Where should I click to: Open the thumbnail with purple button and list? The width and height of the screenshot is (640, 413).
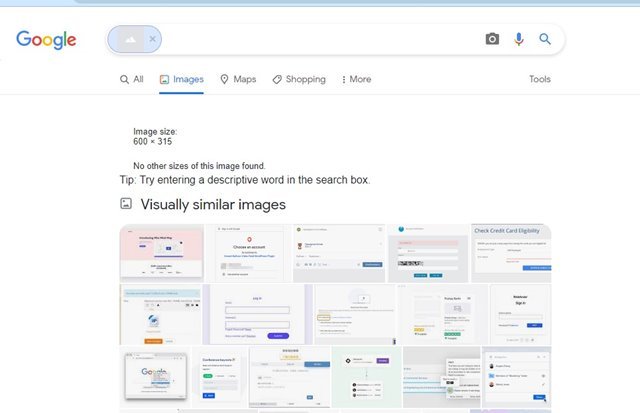click(x=367, y=377)
